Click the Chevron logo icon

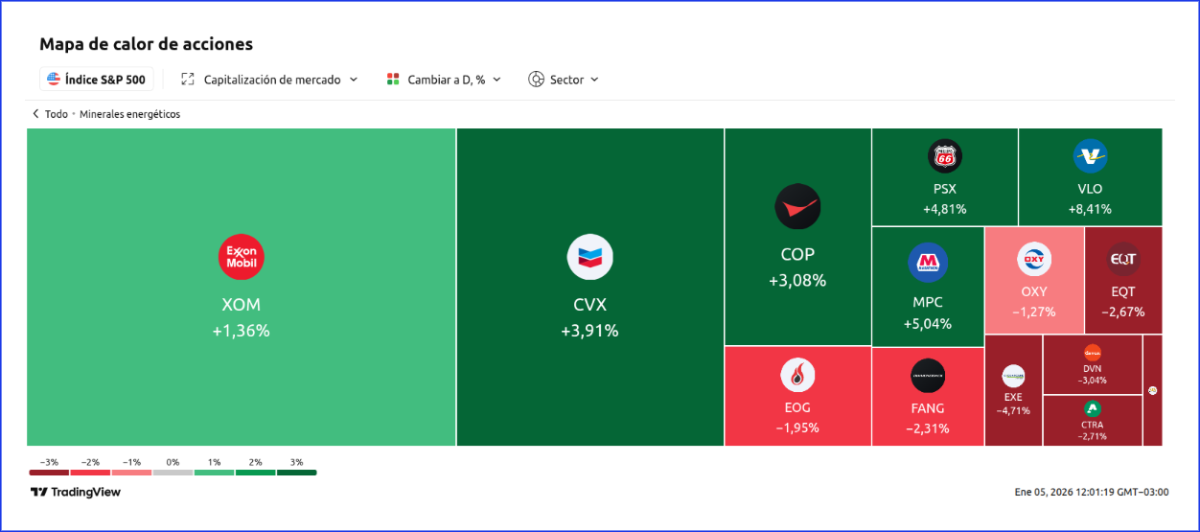590,256
